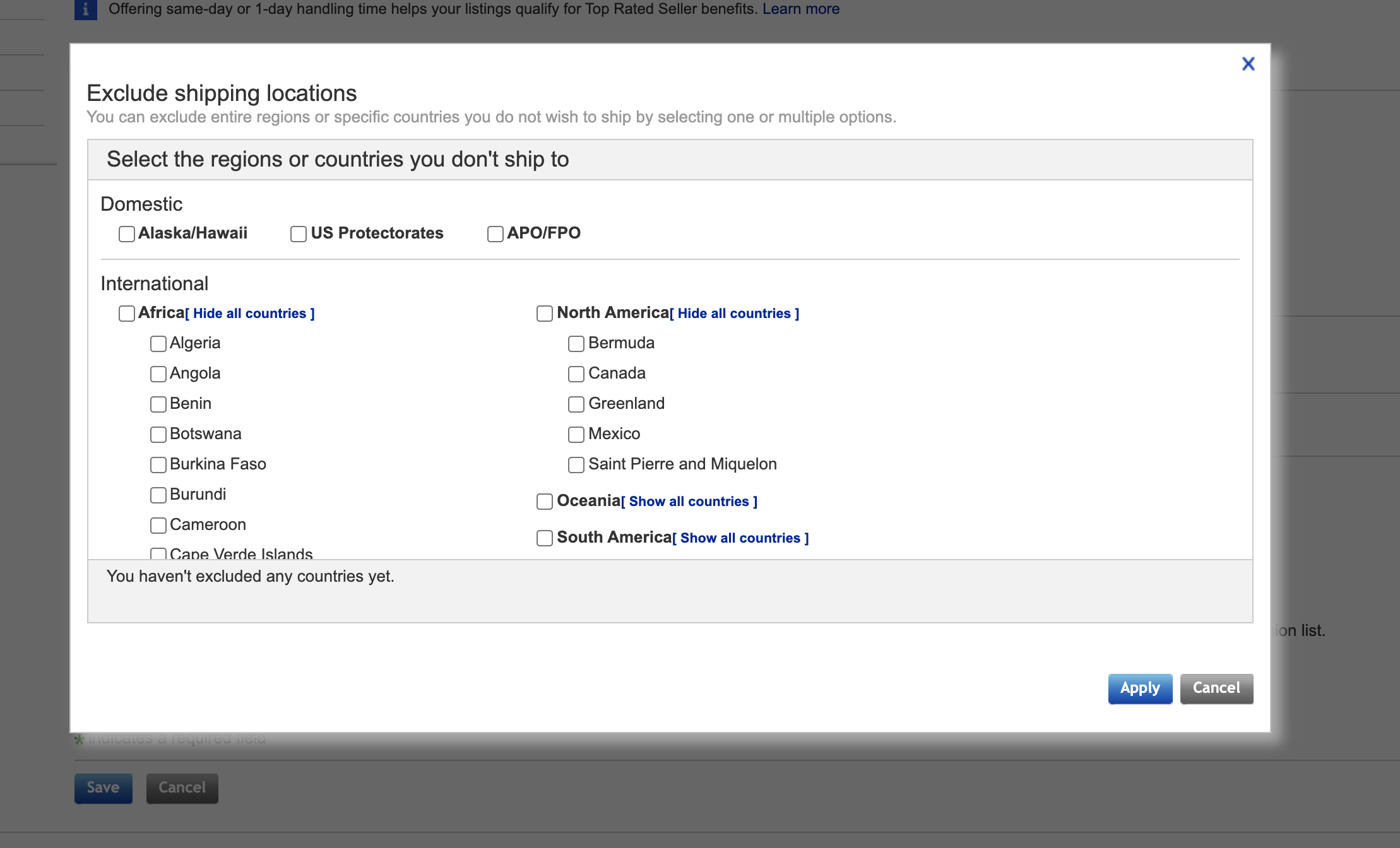Close the Exclude shipping locations dialog
This screenshot has height=848, width=1400.
point(1248,64)
